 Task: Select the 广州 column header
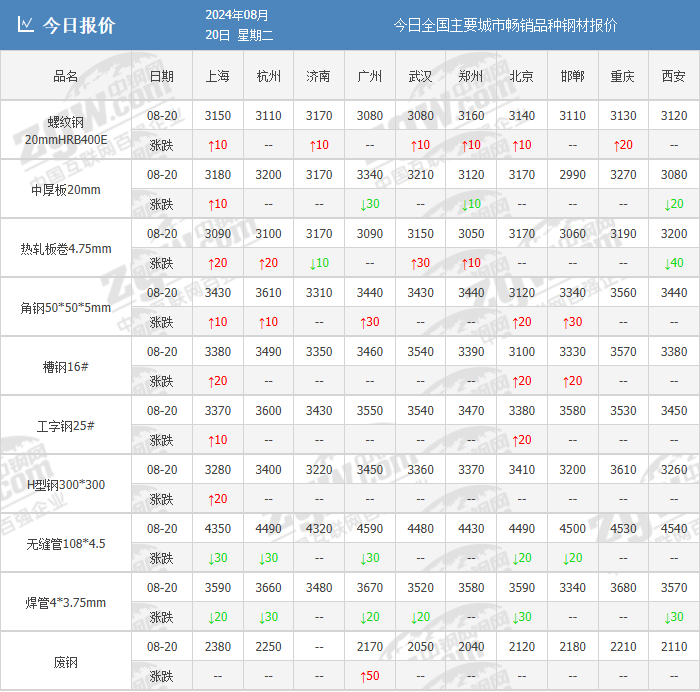coord(370,76)
